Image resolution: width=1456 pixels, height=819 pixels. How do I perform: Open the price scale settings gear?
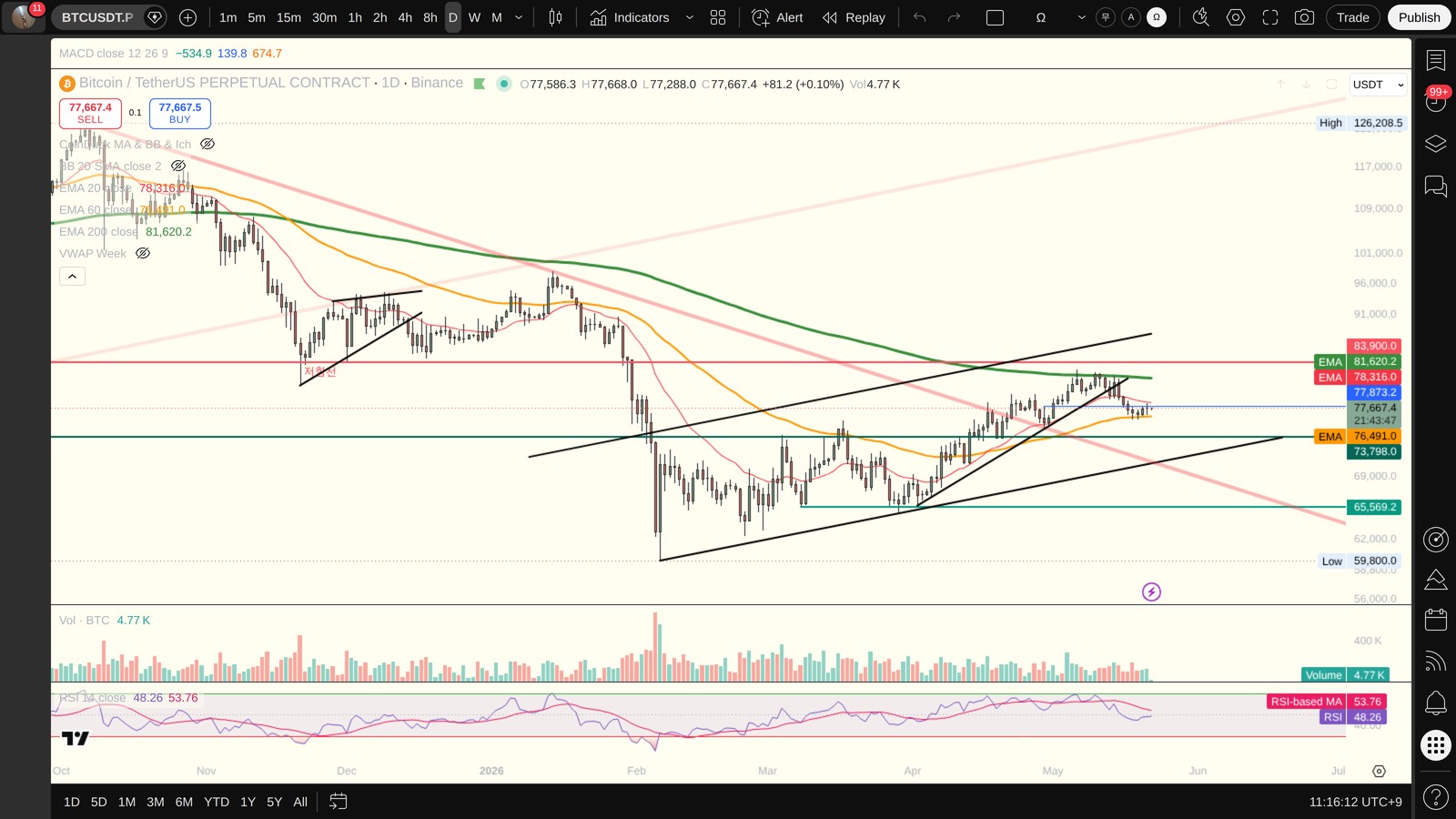click(1379, 771)
